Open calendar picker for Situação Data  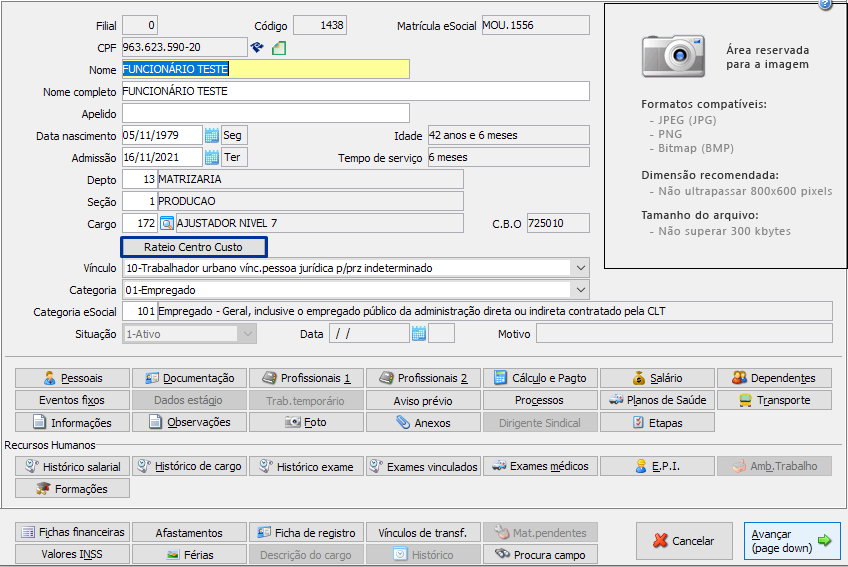tap(419, 334)
